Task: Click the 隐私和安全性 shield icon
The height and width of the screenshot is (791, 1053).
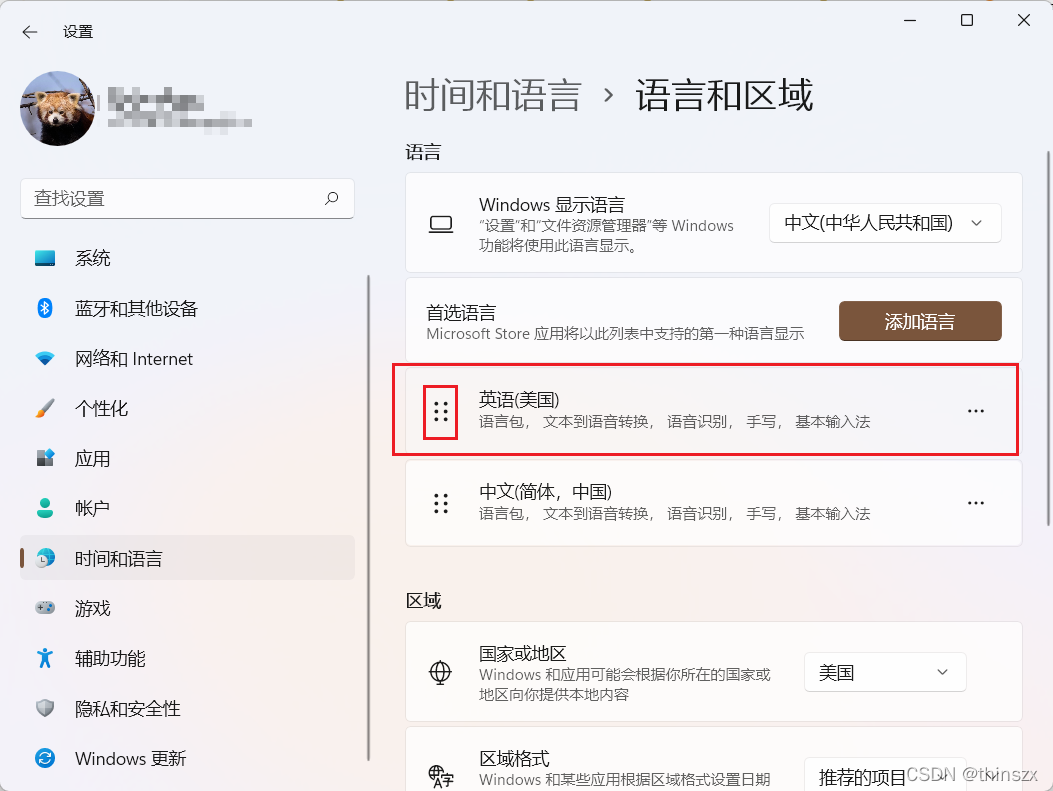Action: [x=45, y=708]
